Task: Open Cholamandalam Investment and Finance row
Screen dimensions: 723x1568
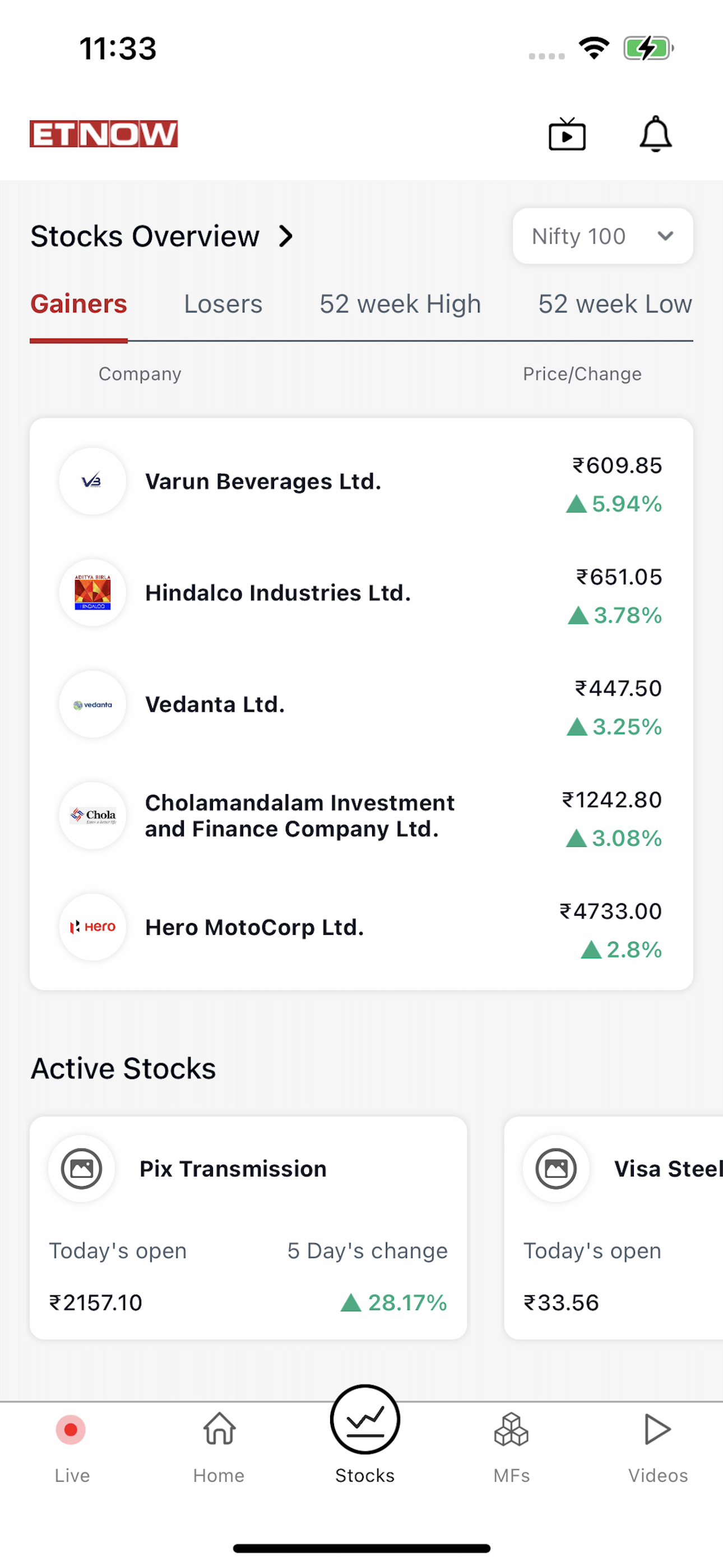Action: (x=361, y=815)
